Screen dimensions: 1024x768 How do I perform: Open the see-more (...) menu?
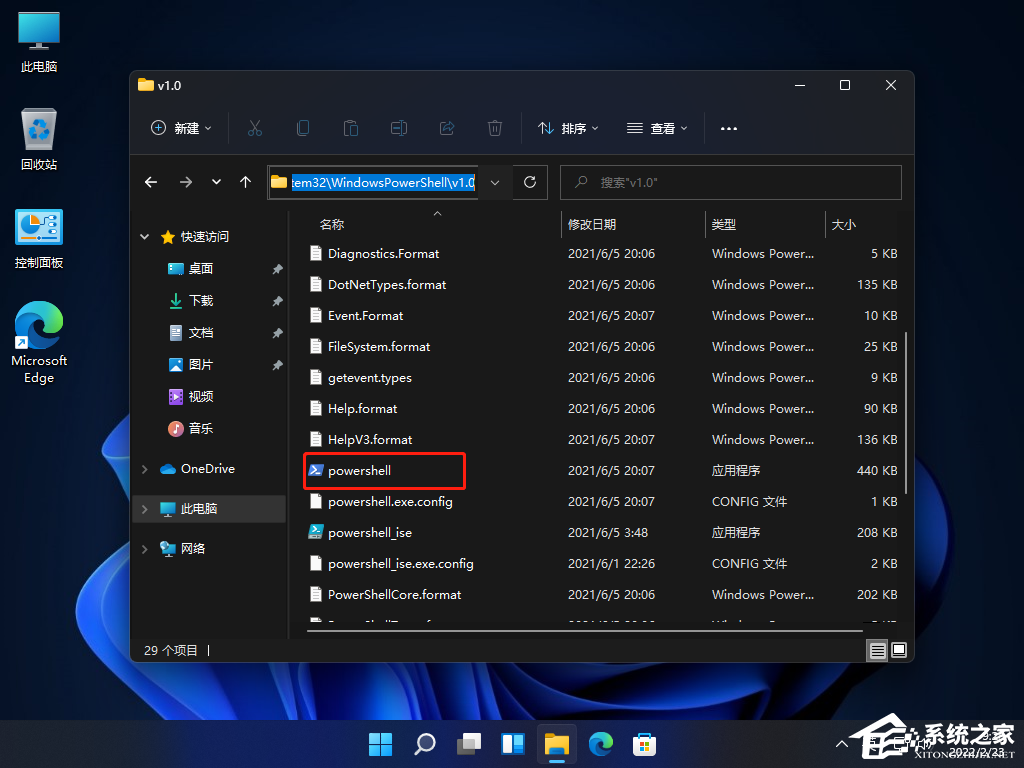pos(728,128)
